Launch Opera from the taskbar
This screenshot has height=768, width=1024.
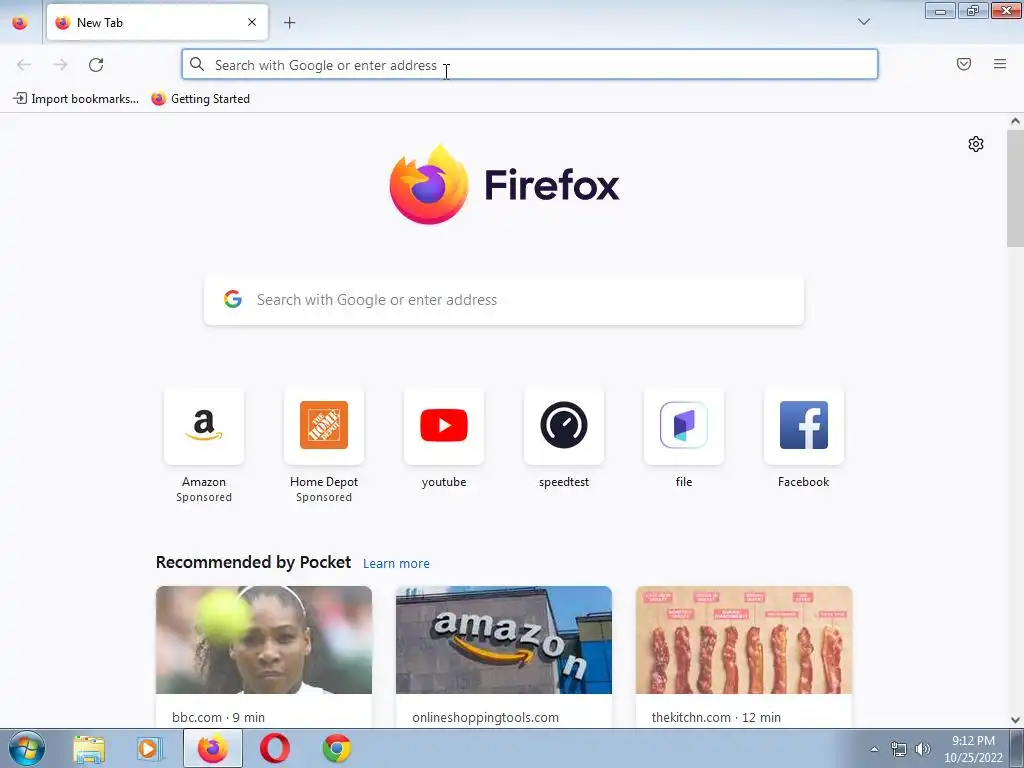pos(275,748)
